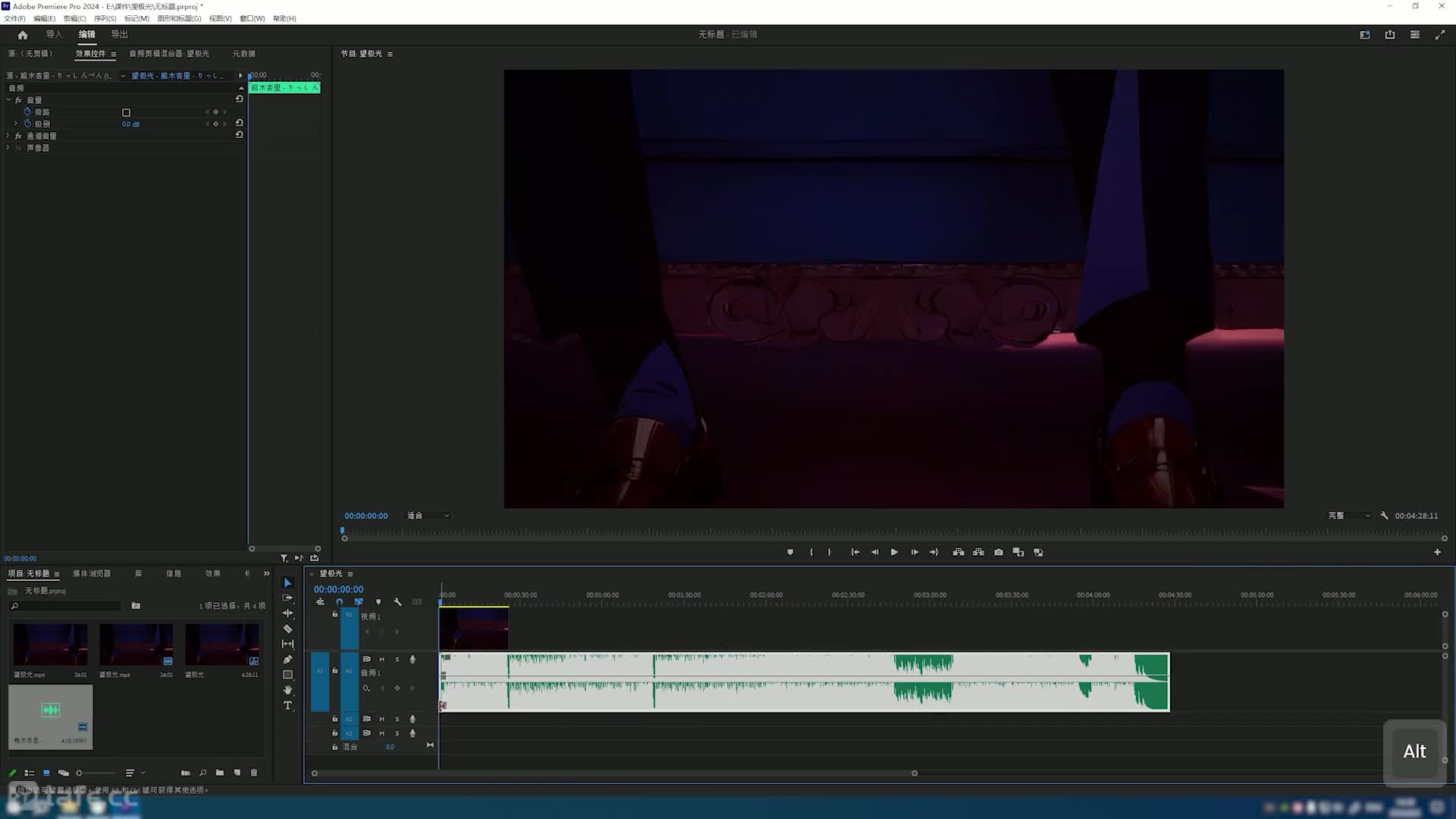Expand the 声像器 panner effect

click(x=9, y=148)
